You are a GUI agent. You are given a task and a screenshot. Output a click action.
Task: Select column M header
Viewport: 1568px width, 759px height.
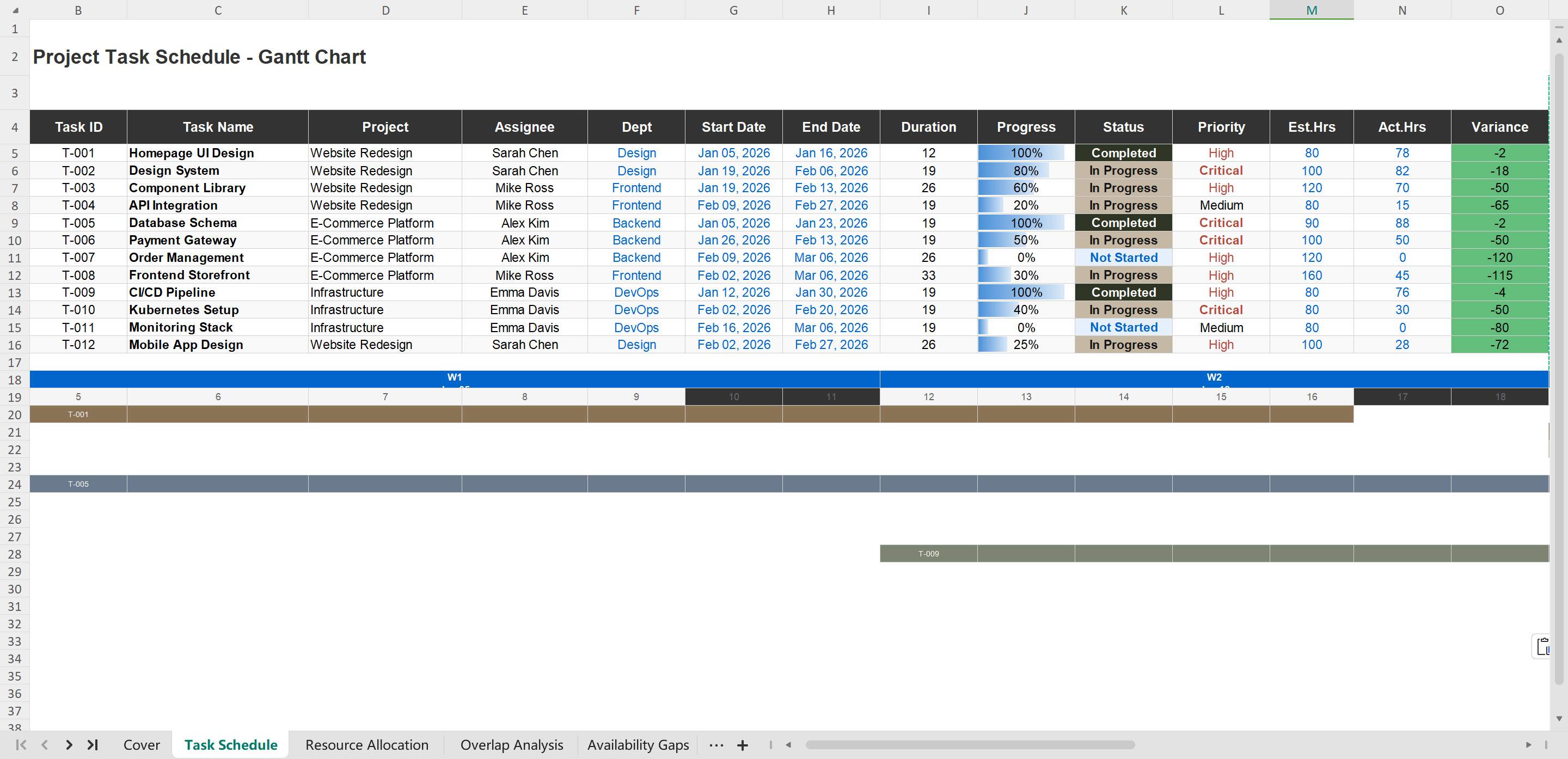pyautogui.click(x=1312, y=10)
